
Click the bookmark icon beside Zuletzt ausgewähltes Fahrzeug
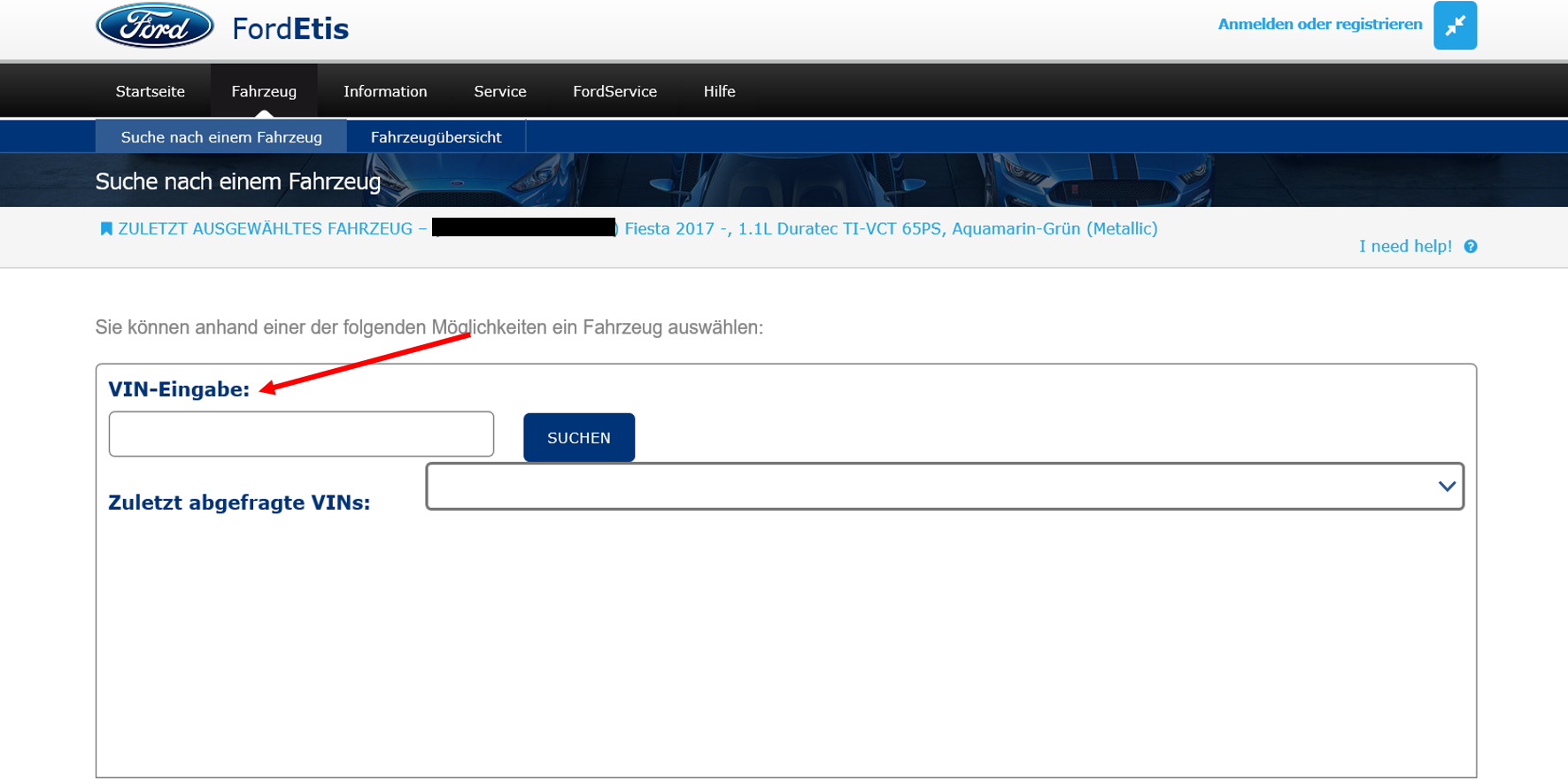point(106,229)
